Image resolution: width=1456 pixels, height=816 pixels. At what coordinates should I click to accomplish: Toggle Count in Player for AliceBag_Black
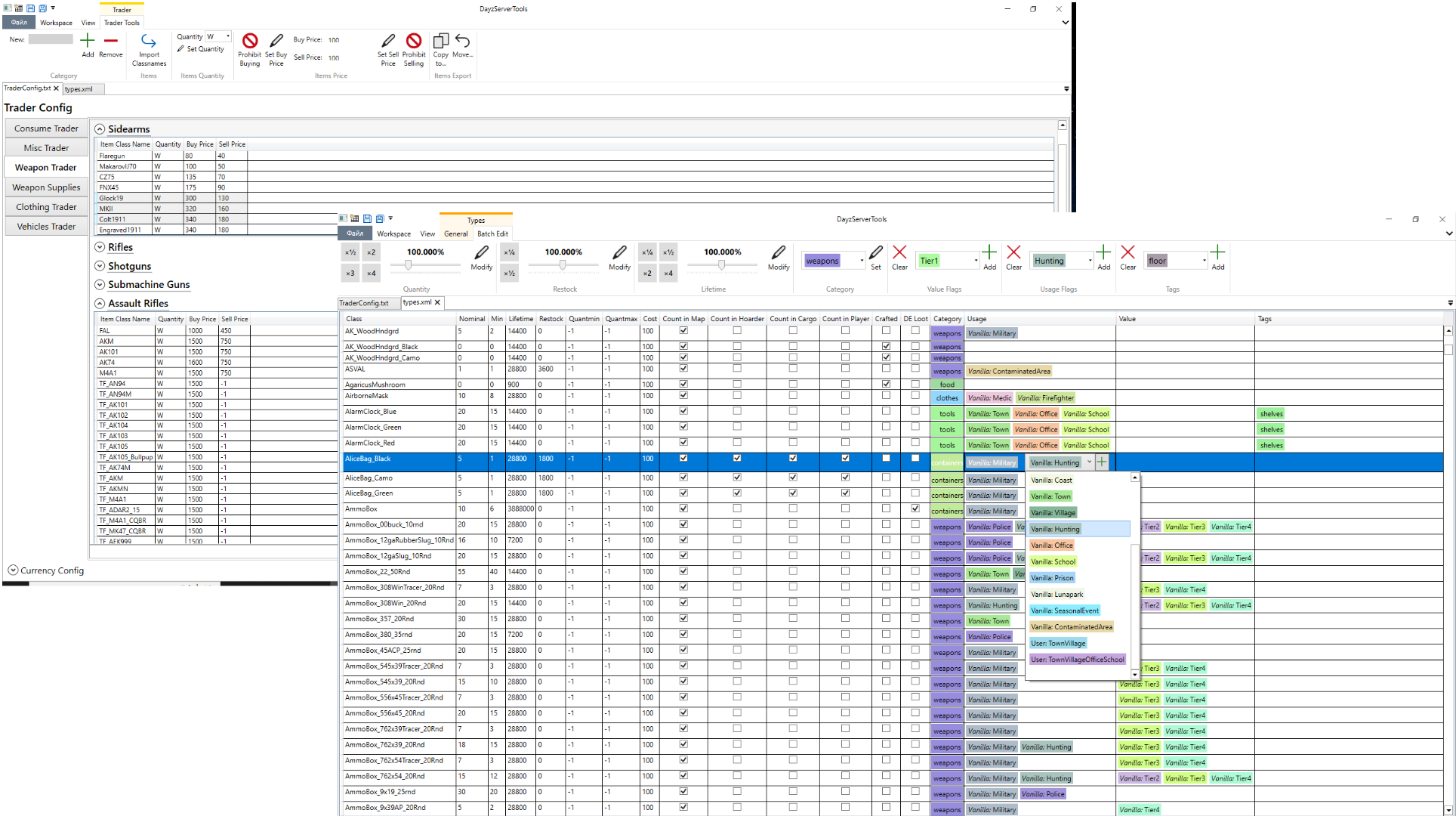(x=845, y=458)
